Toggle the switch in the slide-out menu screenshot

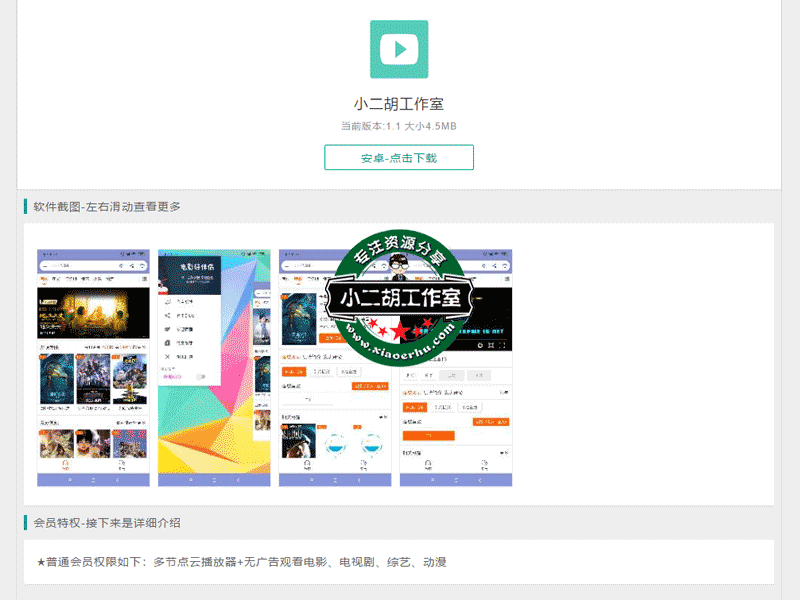[200, 375]
